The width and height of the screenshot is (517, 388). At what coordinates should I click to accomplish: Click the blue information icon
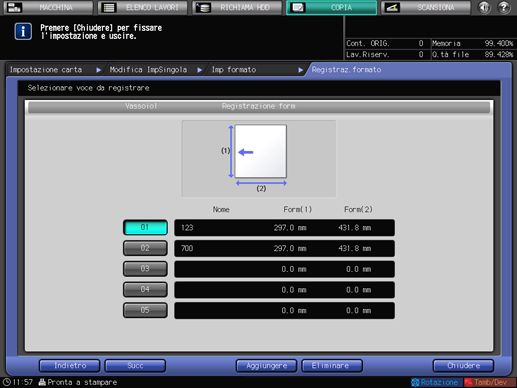[x=23, y=32]
